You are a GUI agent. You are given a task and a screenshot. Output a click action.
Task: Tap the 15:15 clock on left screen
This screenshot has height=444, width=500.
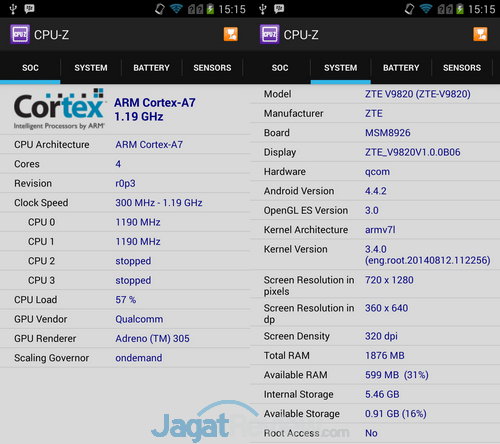[x=232, y=9]
